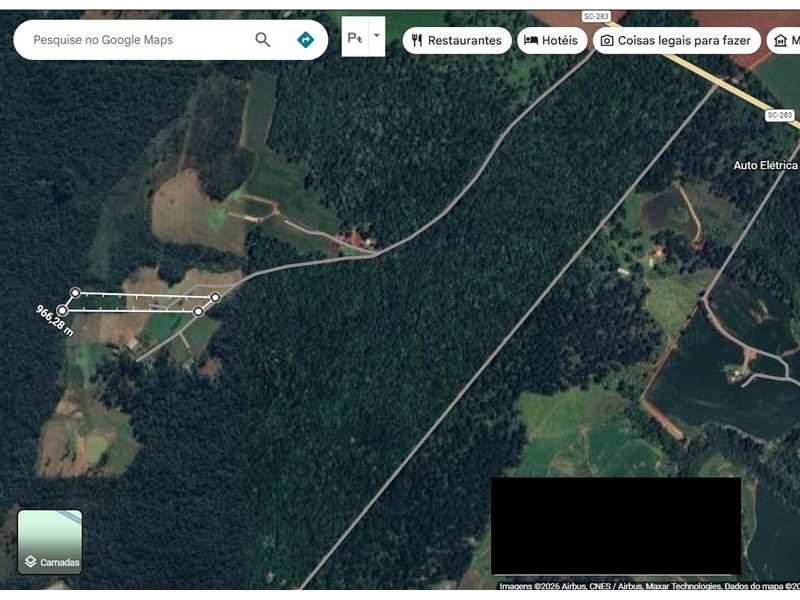This screenshot has height=600, width=800.
Task: Click the P input-tool icon beside the search bar
Action: pyautogui.click(x=355, y=37)
